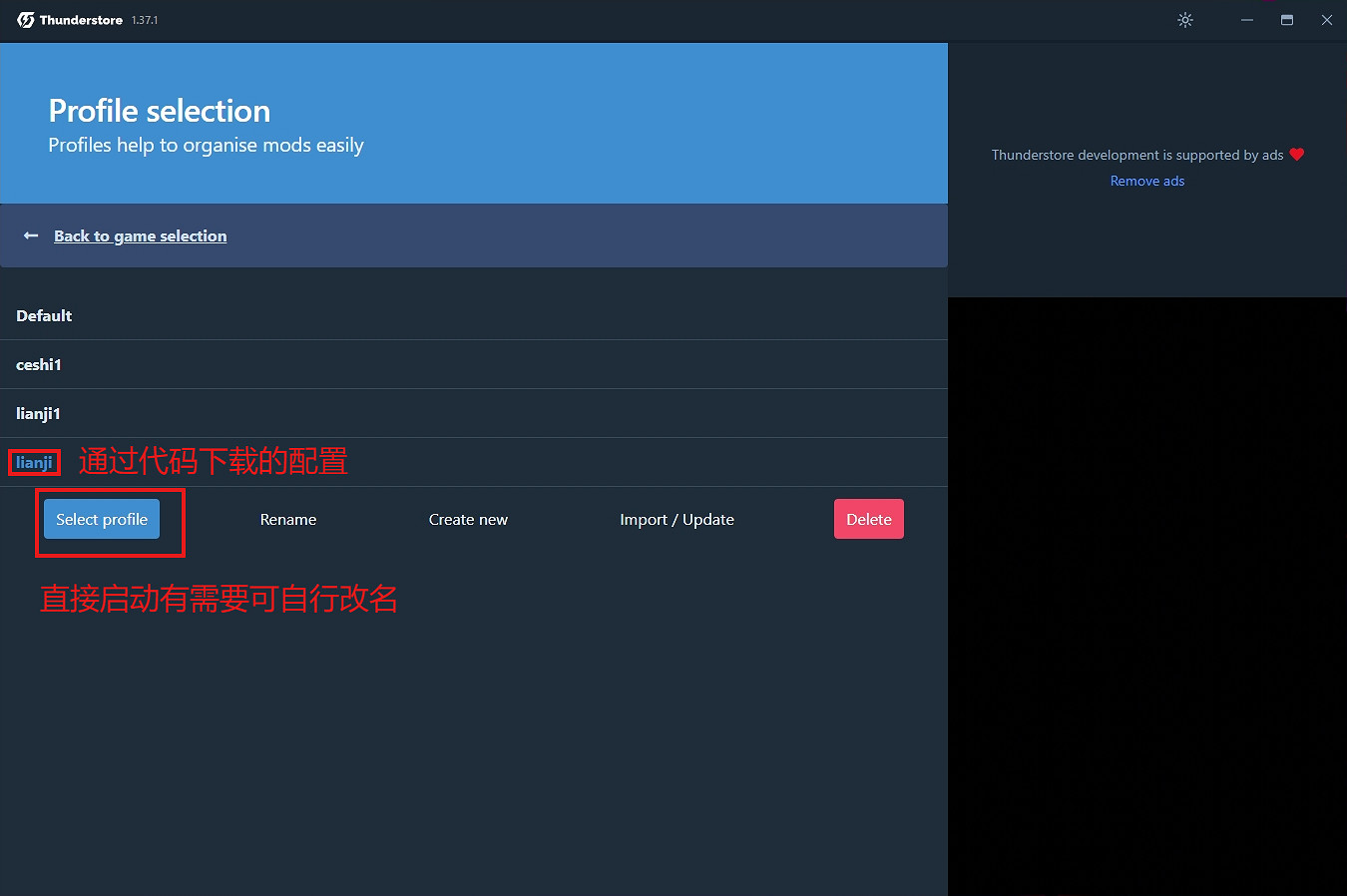Click the back arrow next to game selection
The width and height of the screenshot is (1347, 896).
coord(30,235)
